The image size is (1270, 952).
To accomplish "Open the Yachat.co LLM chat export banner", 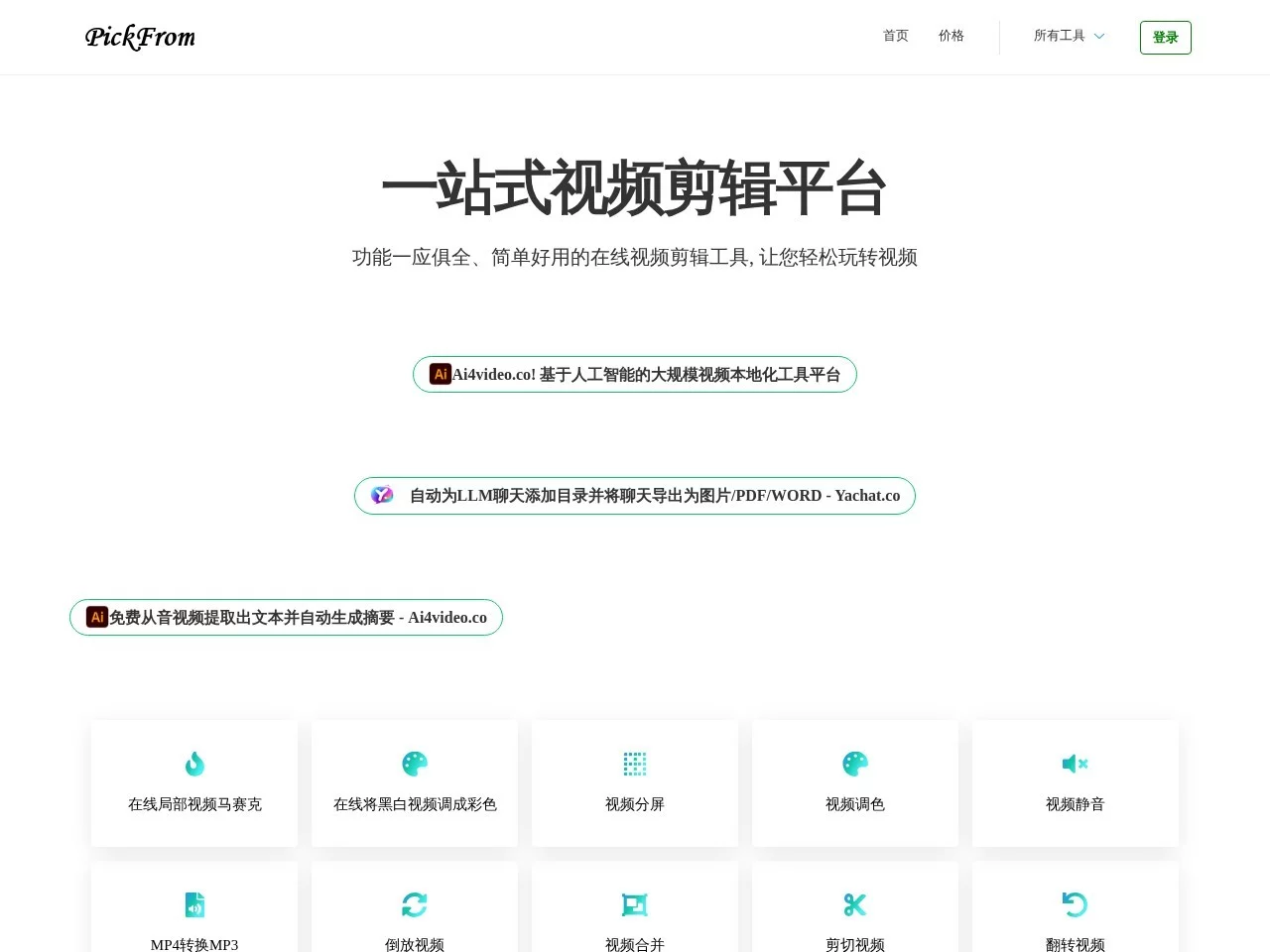I will point(635,496).
